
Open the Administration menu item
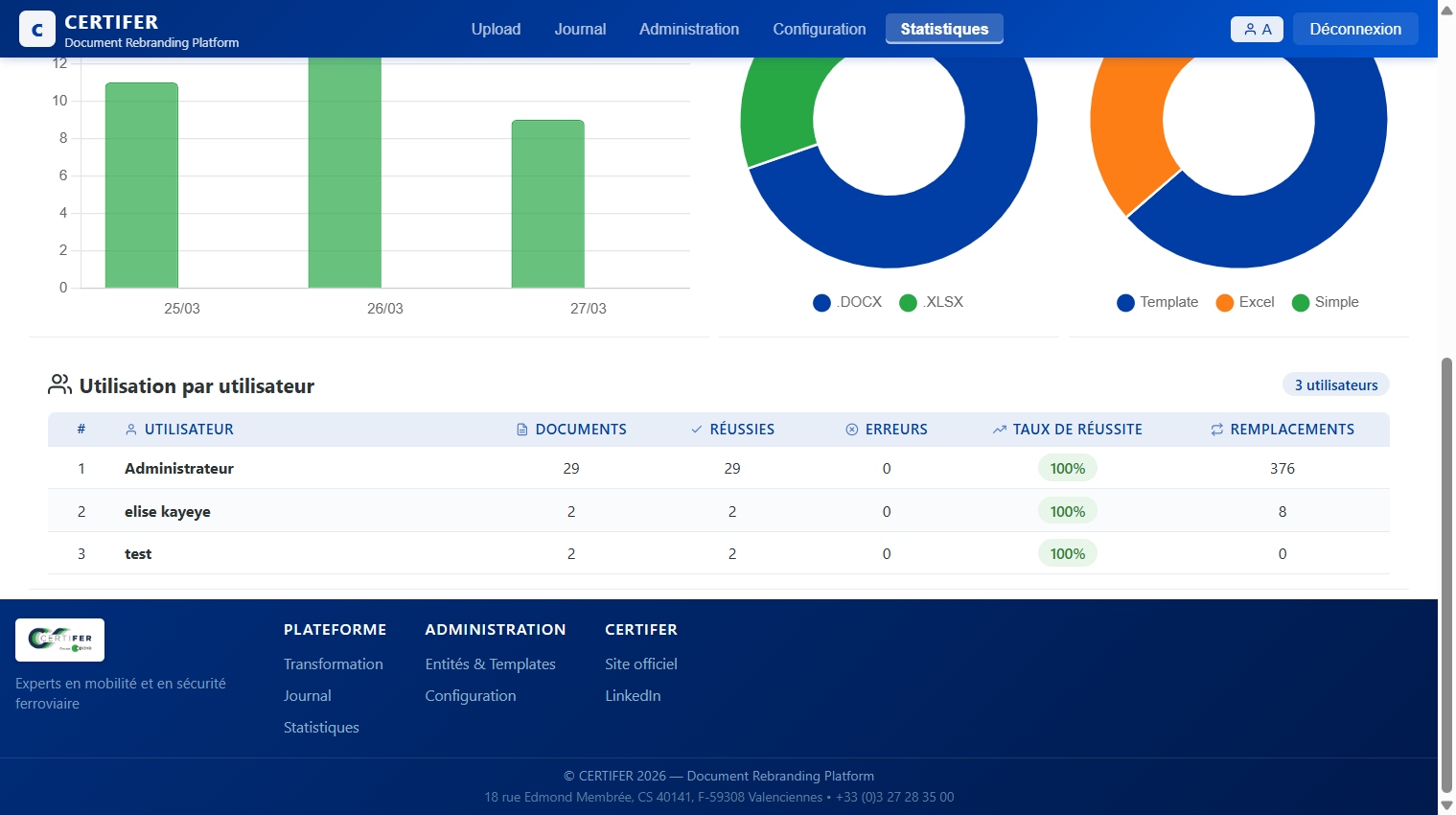[689, 29]
